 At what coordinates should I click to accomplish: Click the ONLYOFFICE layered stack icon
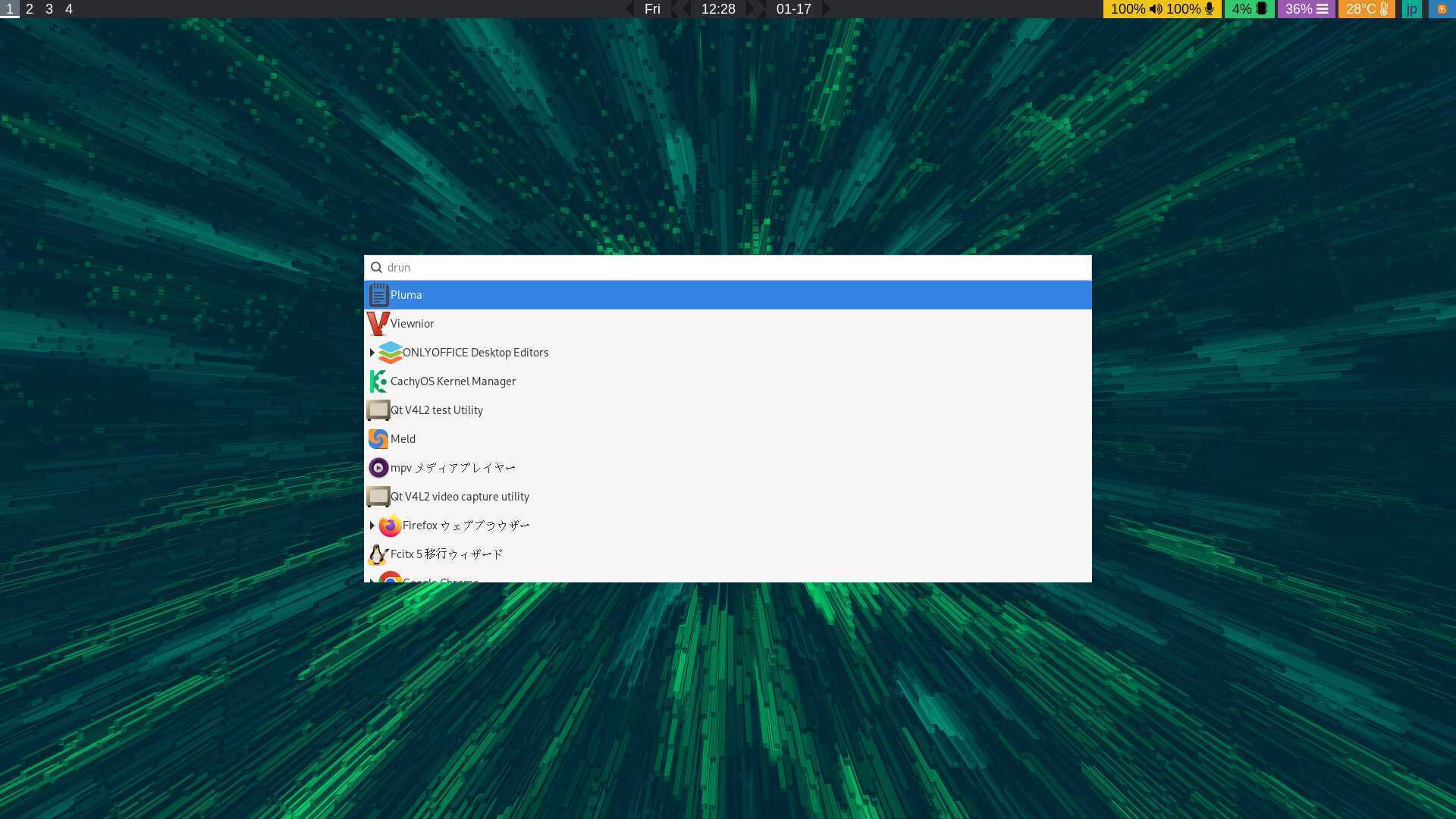pyautogui.click(x=390, y=353)
